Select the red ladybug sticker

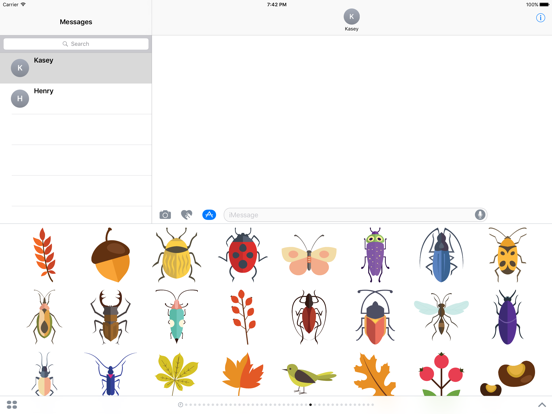coord(243,255)
